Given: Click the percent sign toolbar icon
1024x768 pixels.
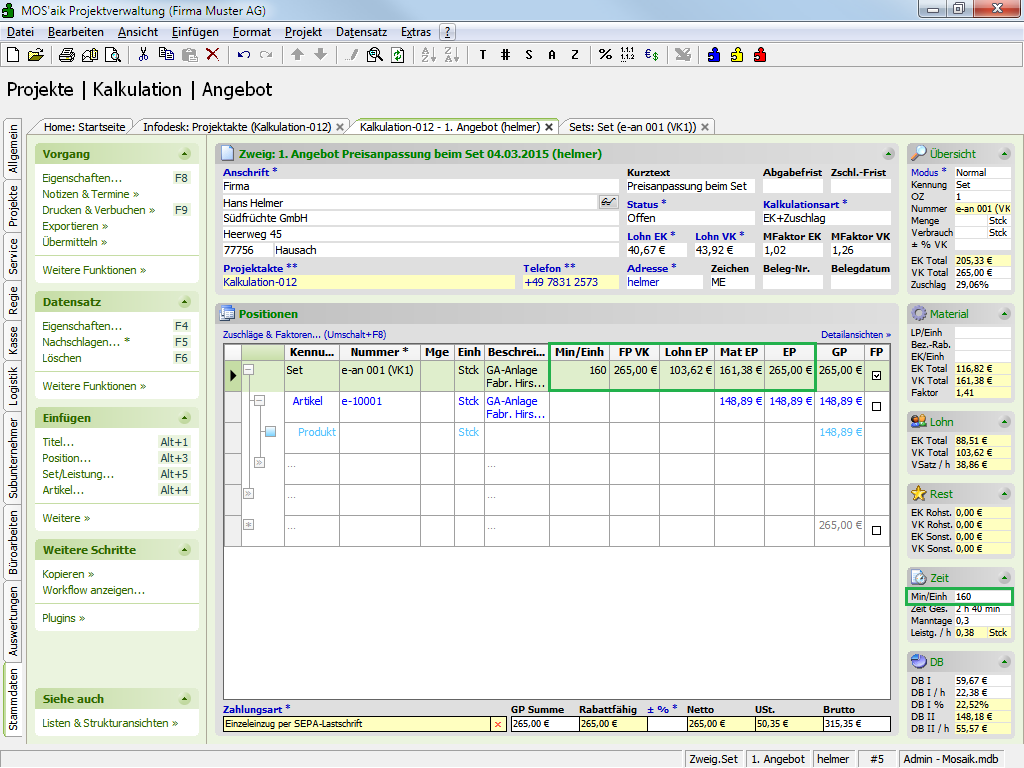Looking at the screenshot, I should tap(605, 55).
